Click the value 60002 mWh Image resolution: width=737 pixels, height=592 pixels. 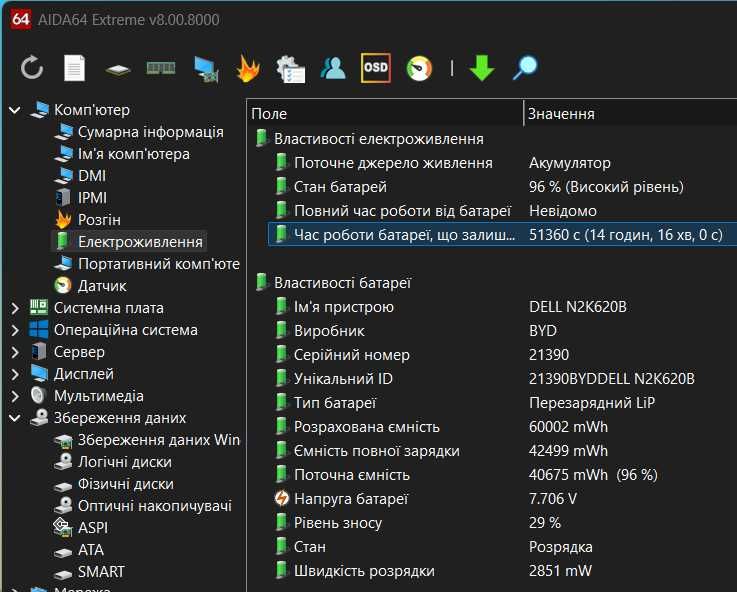[568, 427]
